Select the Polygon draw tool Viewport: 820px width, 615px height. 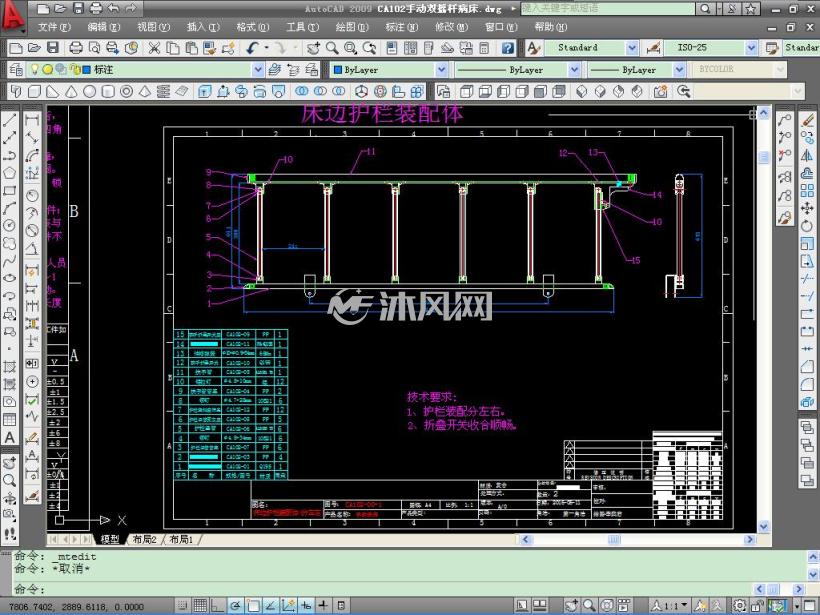[9, 173]
